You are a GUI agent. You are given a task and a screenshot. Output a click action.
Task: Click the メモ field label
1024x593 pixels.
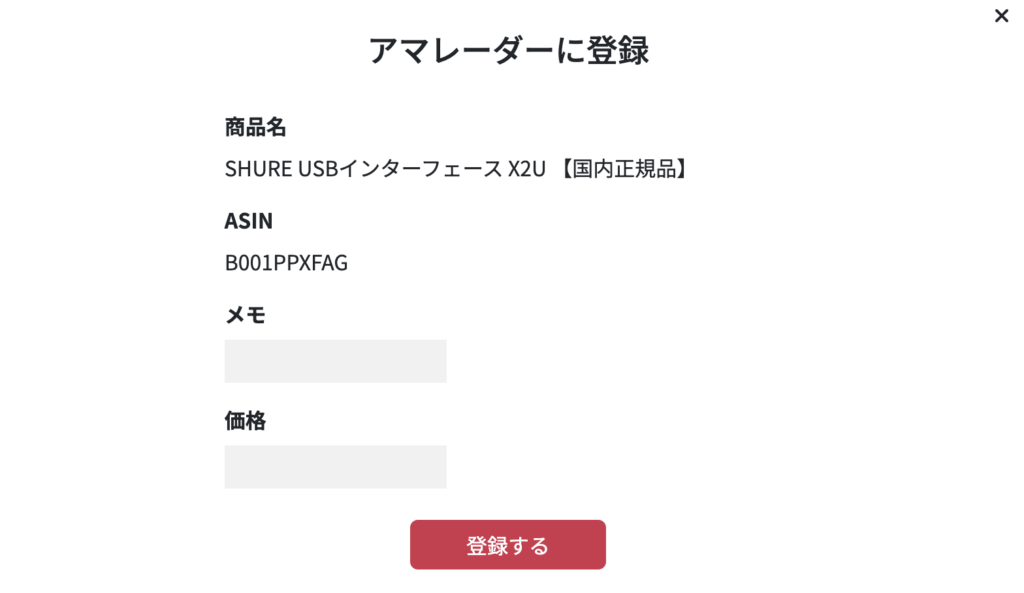pyautogui.click(x=245, y=315)
